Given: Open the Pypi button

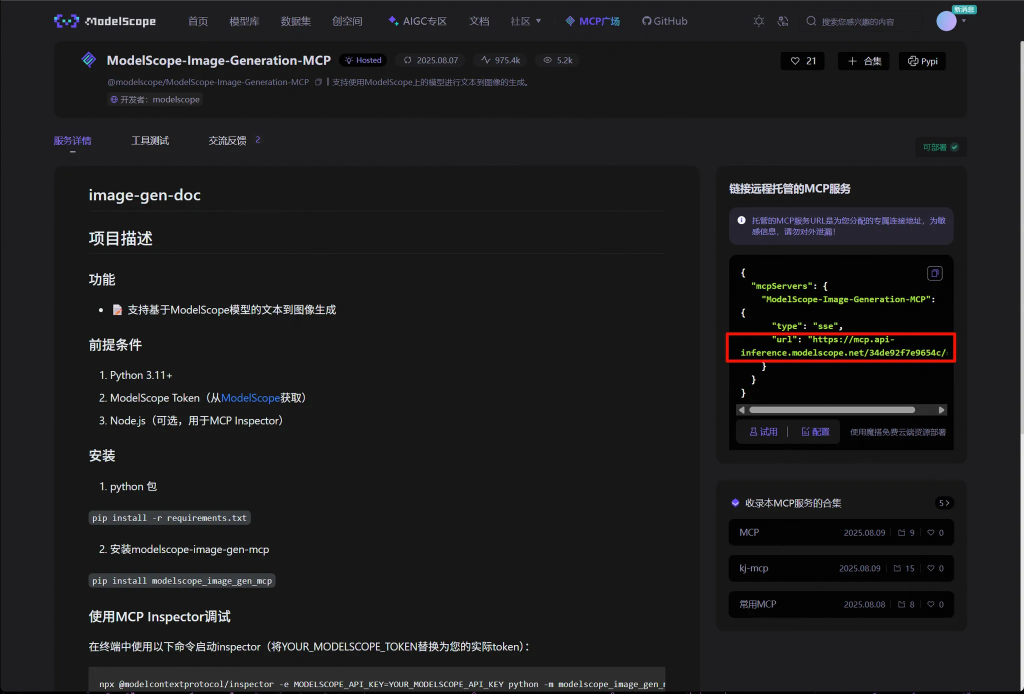Looking at the screenshot, I should 922,61.
